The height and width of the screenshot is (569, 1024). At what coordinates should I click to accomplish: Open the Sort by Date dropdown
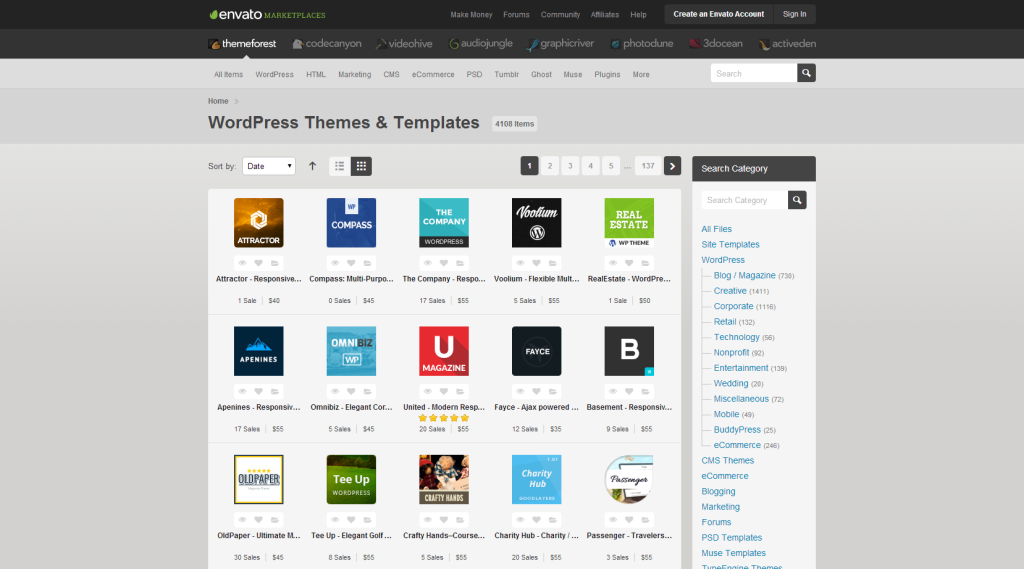coord(268,166)
